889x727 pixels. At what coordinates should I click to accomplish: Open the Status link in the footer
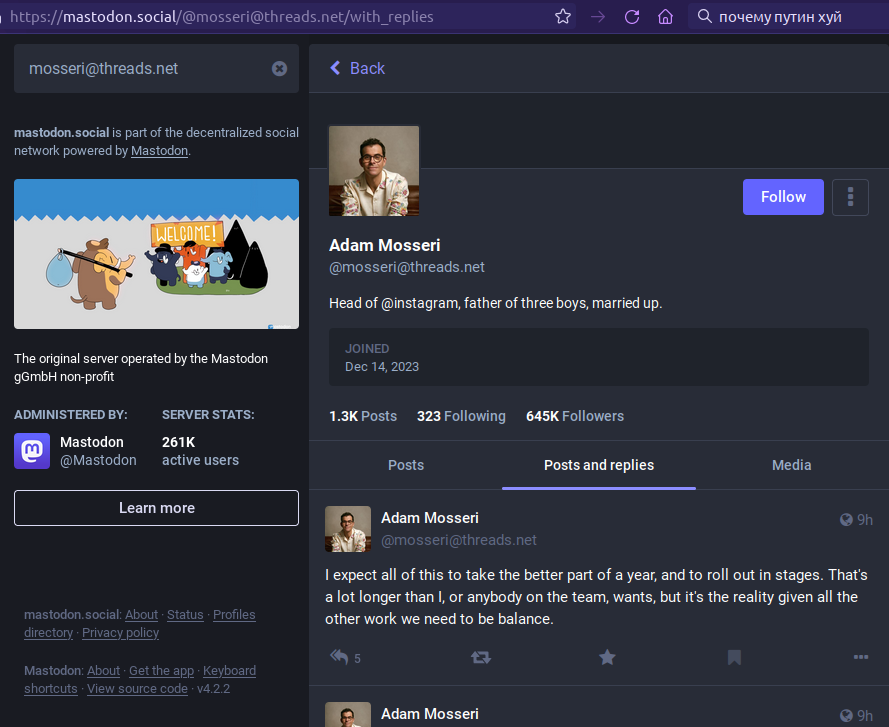coord(185,615)
